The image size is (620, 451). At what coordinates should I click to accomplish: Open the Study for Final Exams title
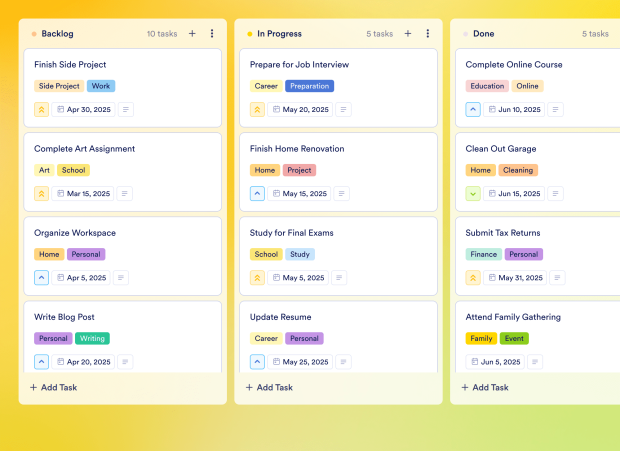tap(291, 233)
